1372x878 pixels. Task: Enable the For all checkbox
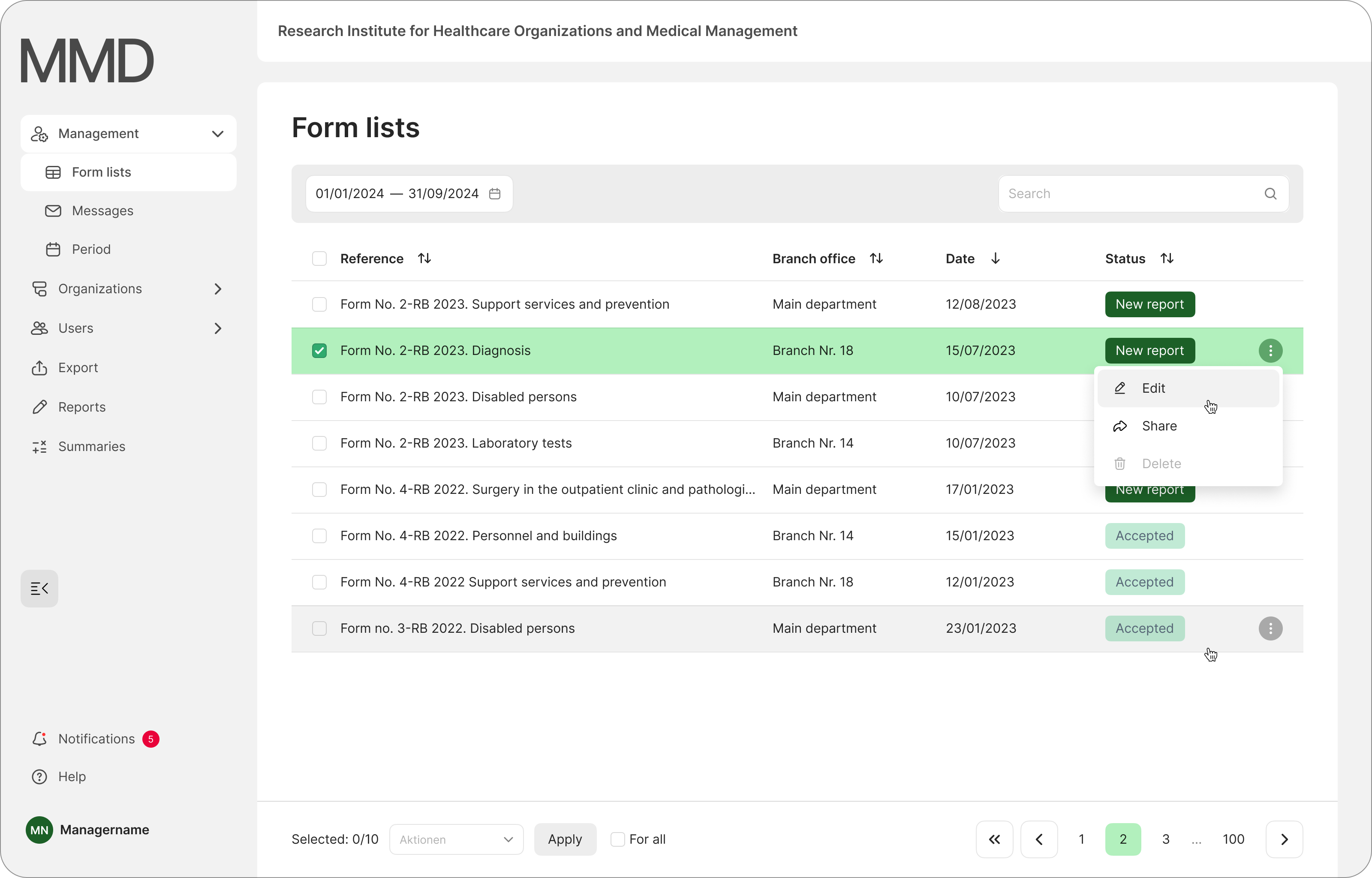tap(617, 839)
